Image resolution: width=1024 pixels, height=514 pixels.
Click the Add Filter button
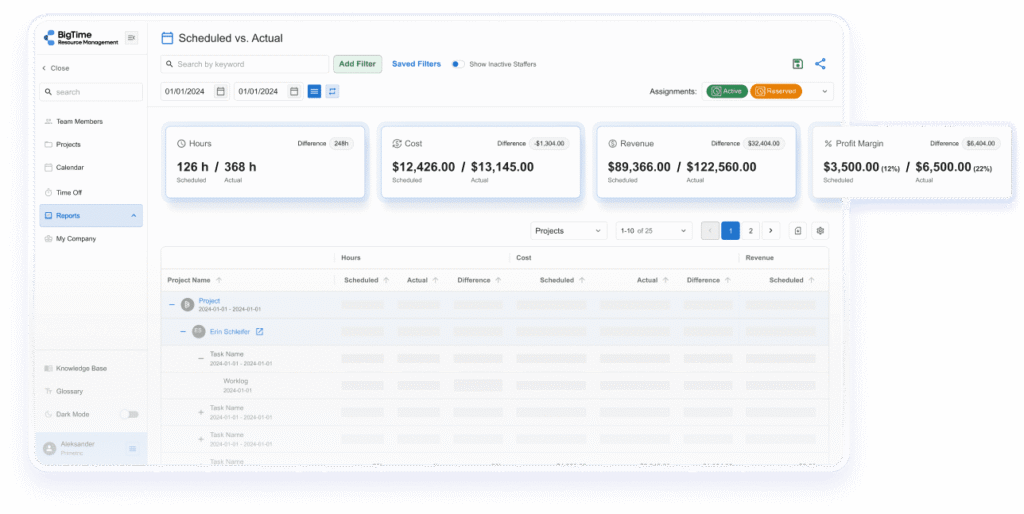pyautogui.click(x=357, y=64)
